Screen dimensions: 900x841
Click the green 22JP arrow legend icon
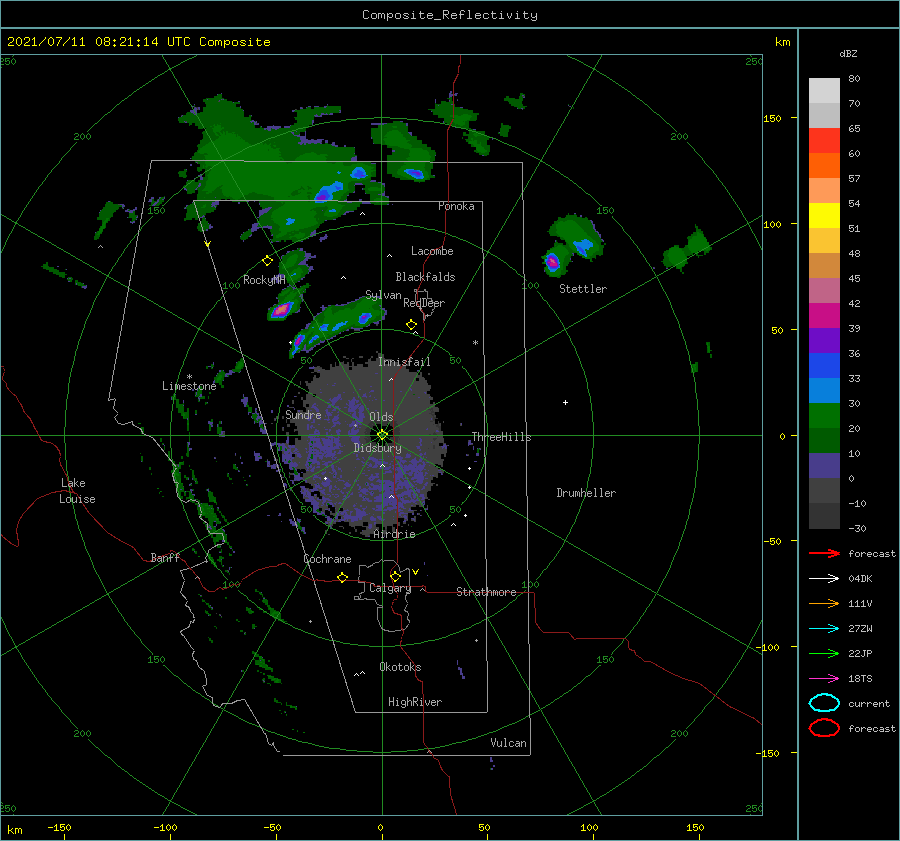(x=824, y=653)
